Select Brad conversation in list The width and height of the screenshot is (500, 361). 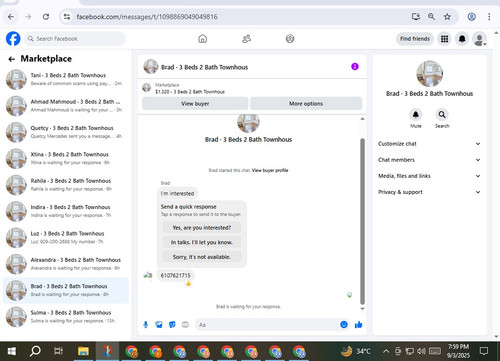pyautogui.click(x=66, y=290)
